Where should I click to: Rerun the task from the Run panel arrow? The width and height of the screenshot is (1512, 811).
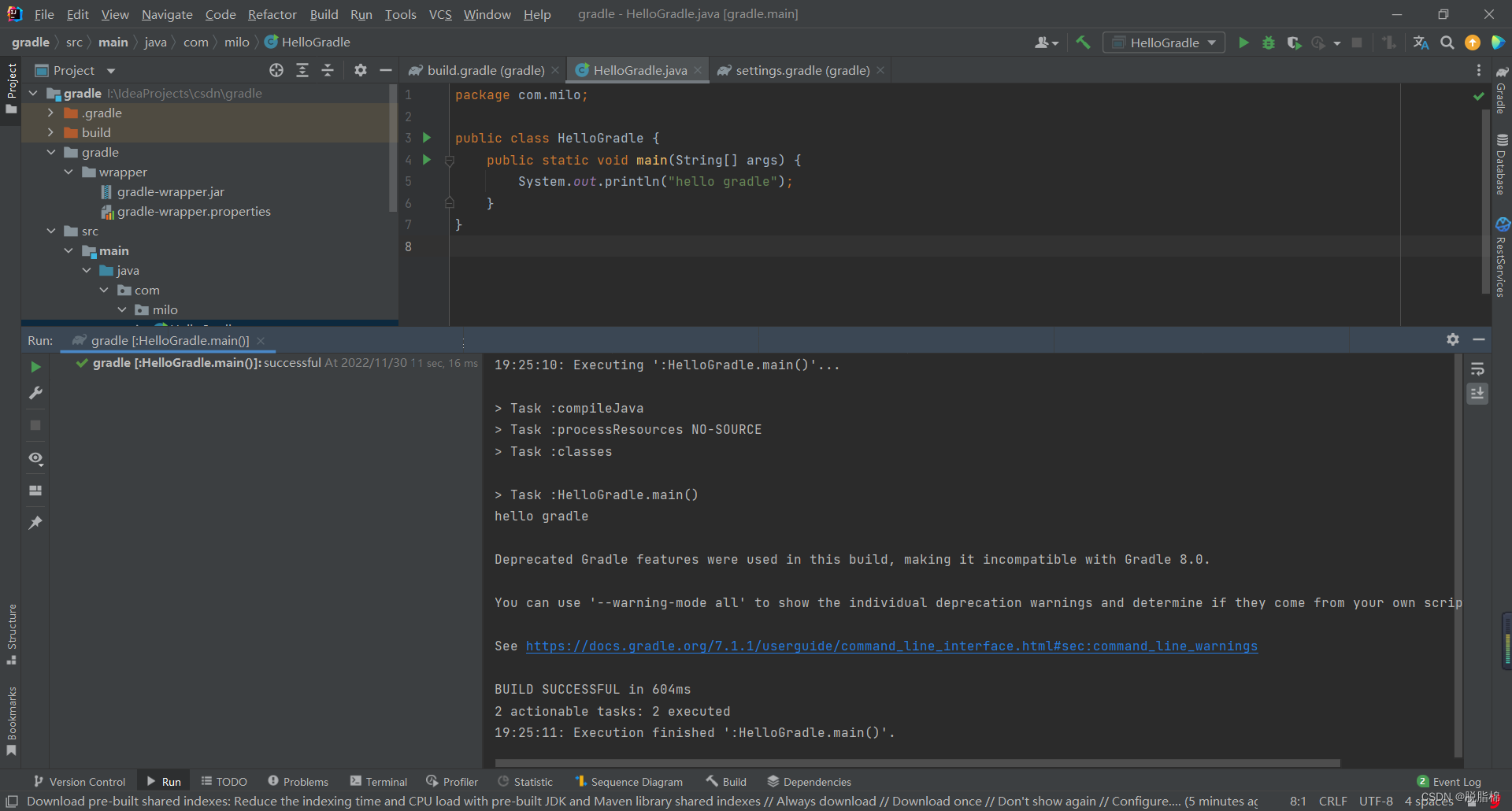pos(35,366)
